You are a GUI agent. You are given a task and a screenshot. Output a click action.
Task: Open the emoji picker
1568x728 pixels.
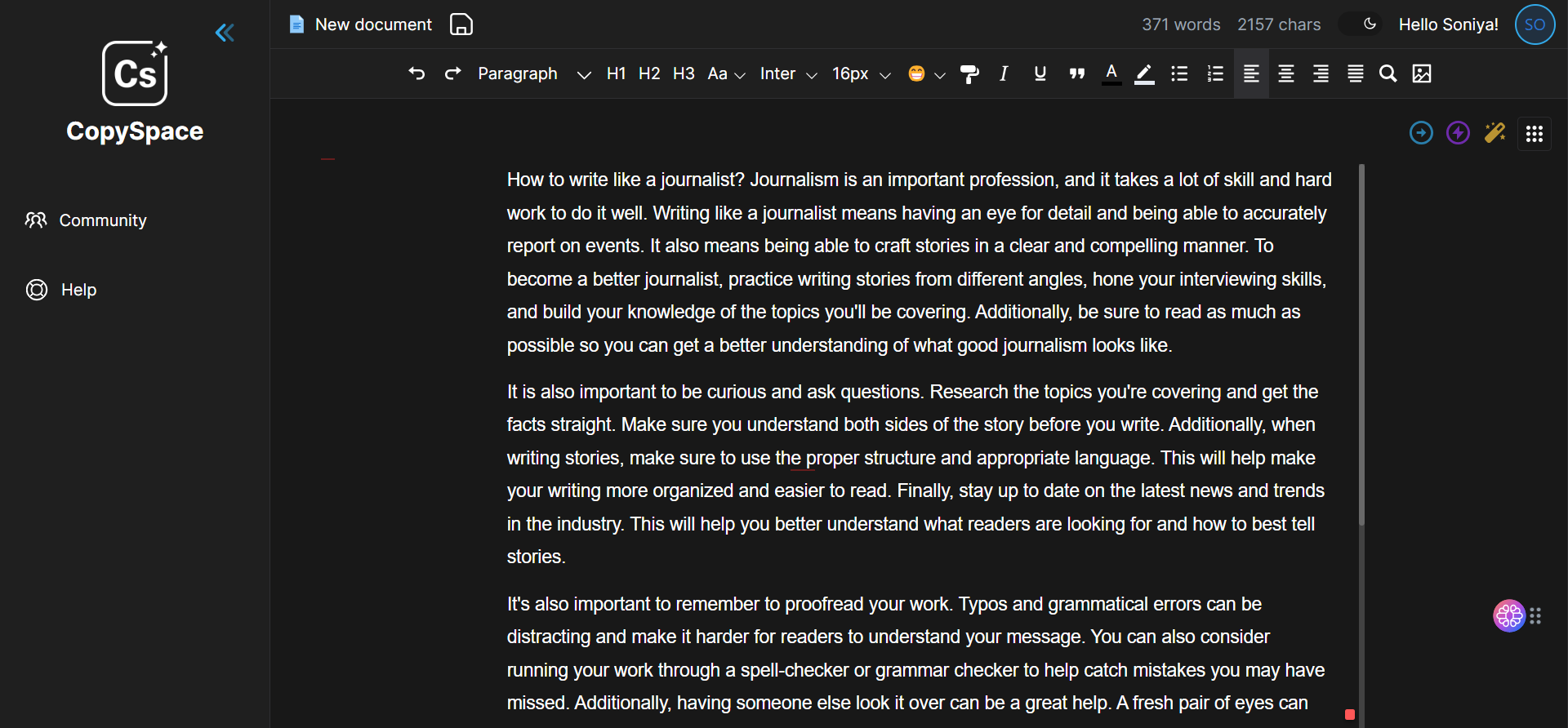point(916,73)
